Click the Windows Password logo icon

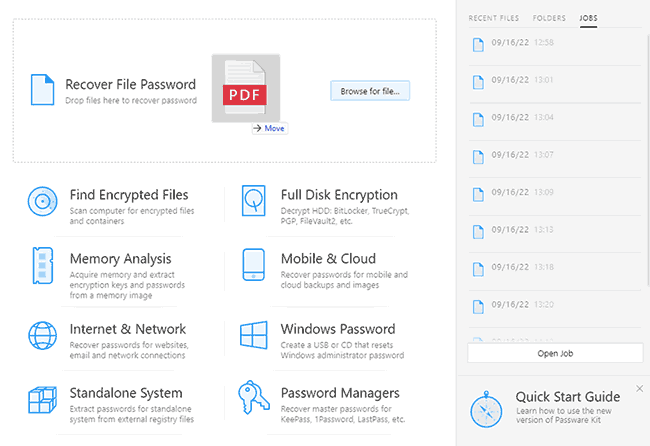(254, 335)
